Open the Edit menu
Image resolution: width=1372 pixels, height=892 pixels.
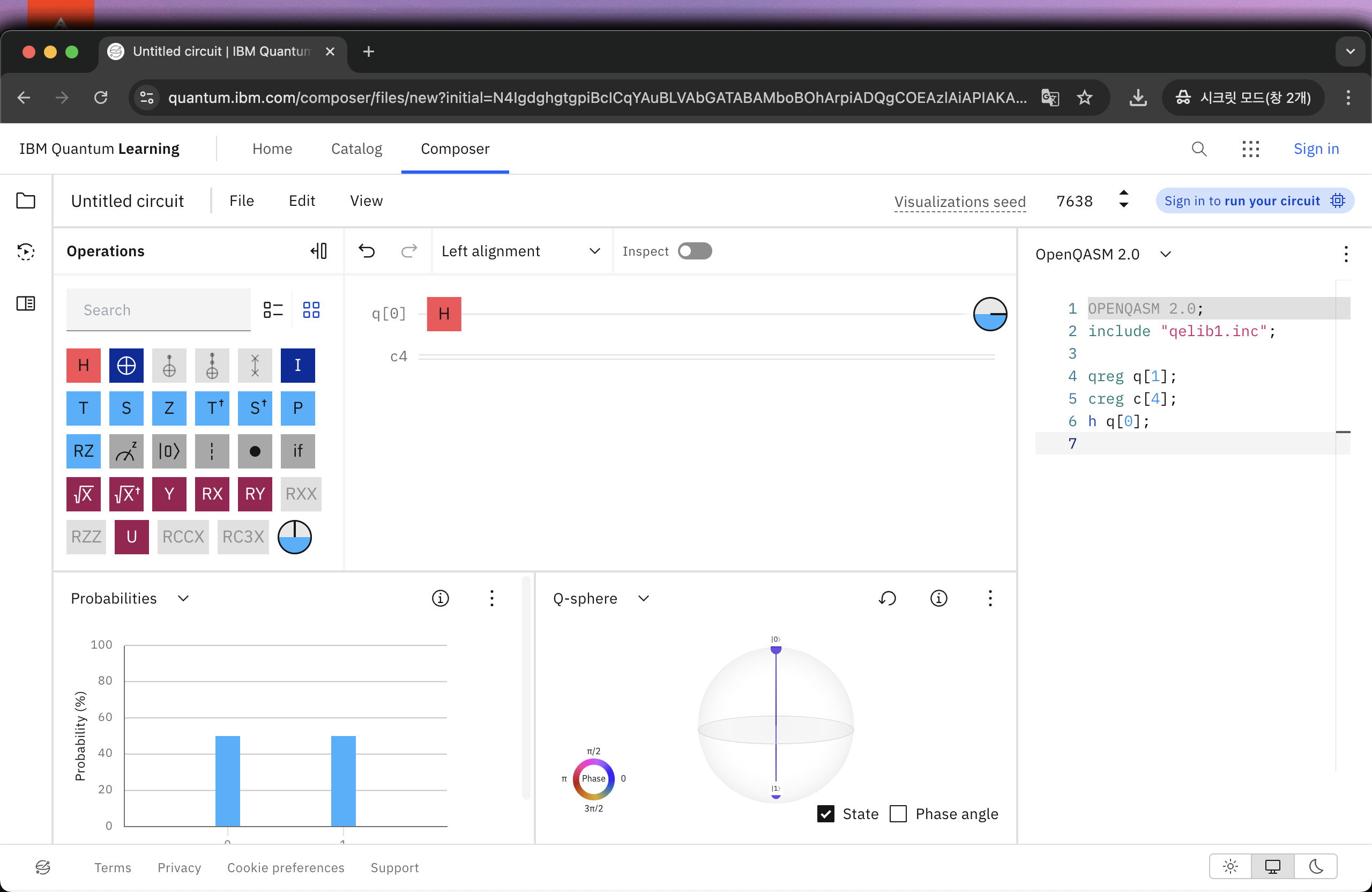tap(302, 200)
